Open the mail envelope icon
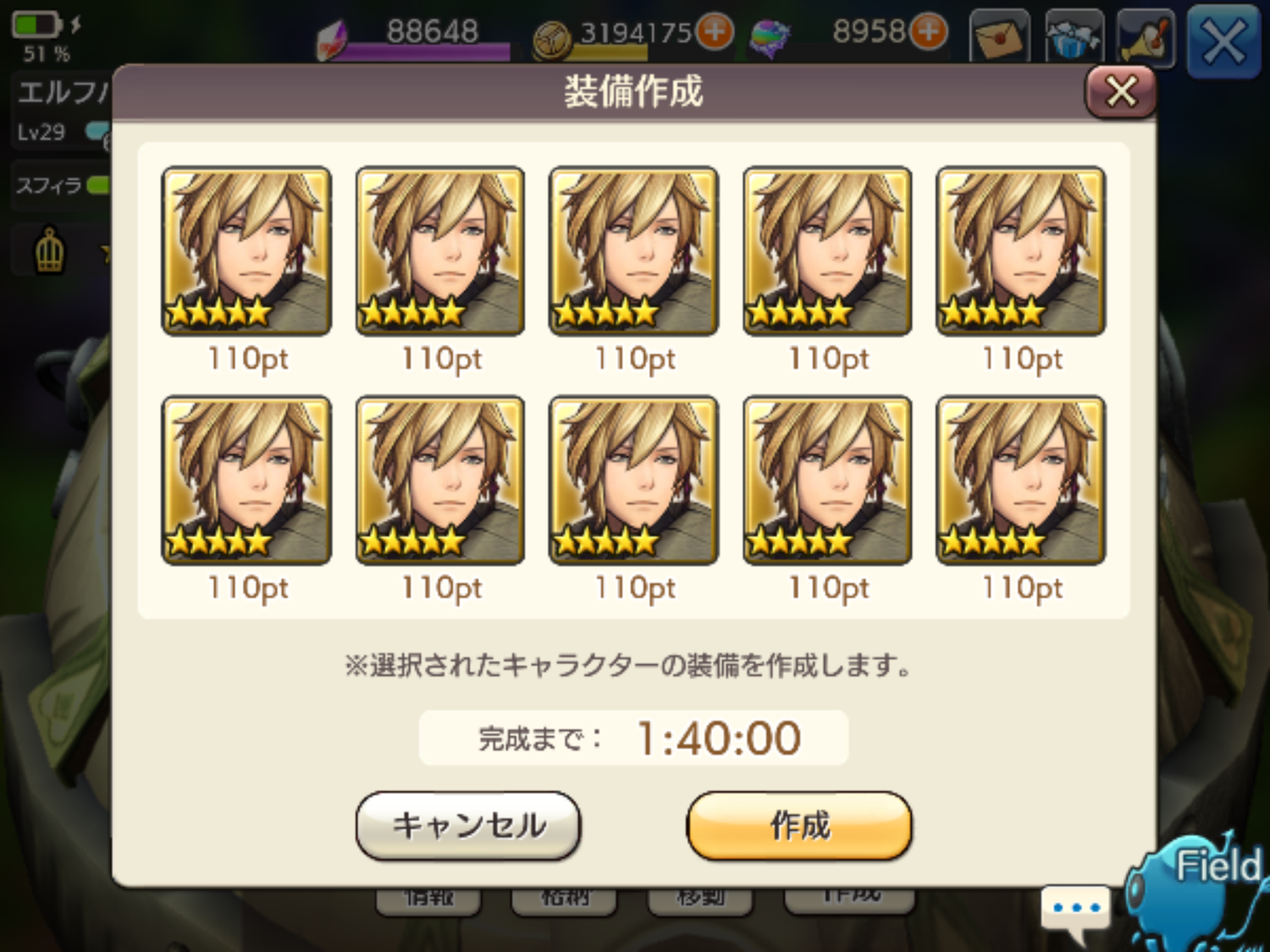 [x=999, y=38]
